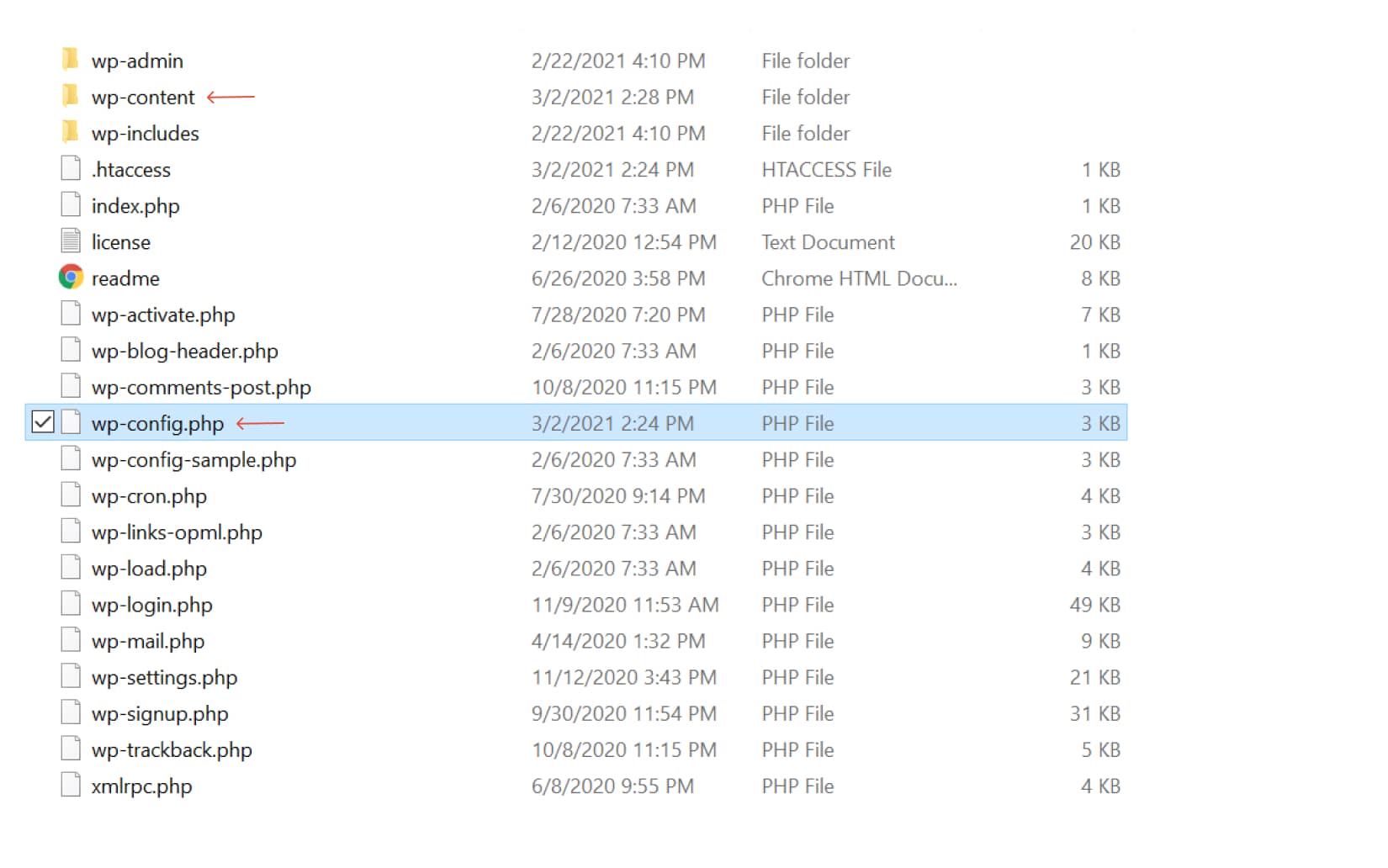Click the wp-includes folder icon
Viewport: 1388px width, 868px height.
point(71,132)
